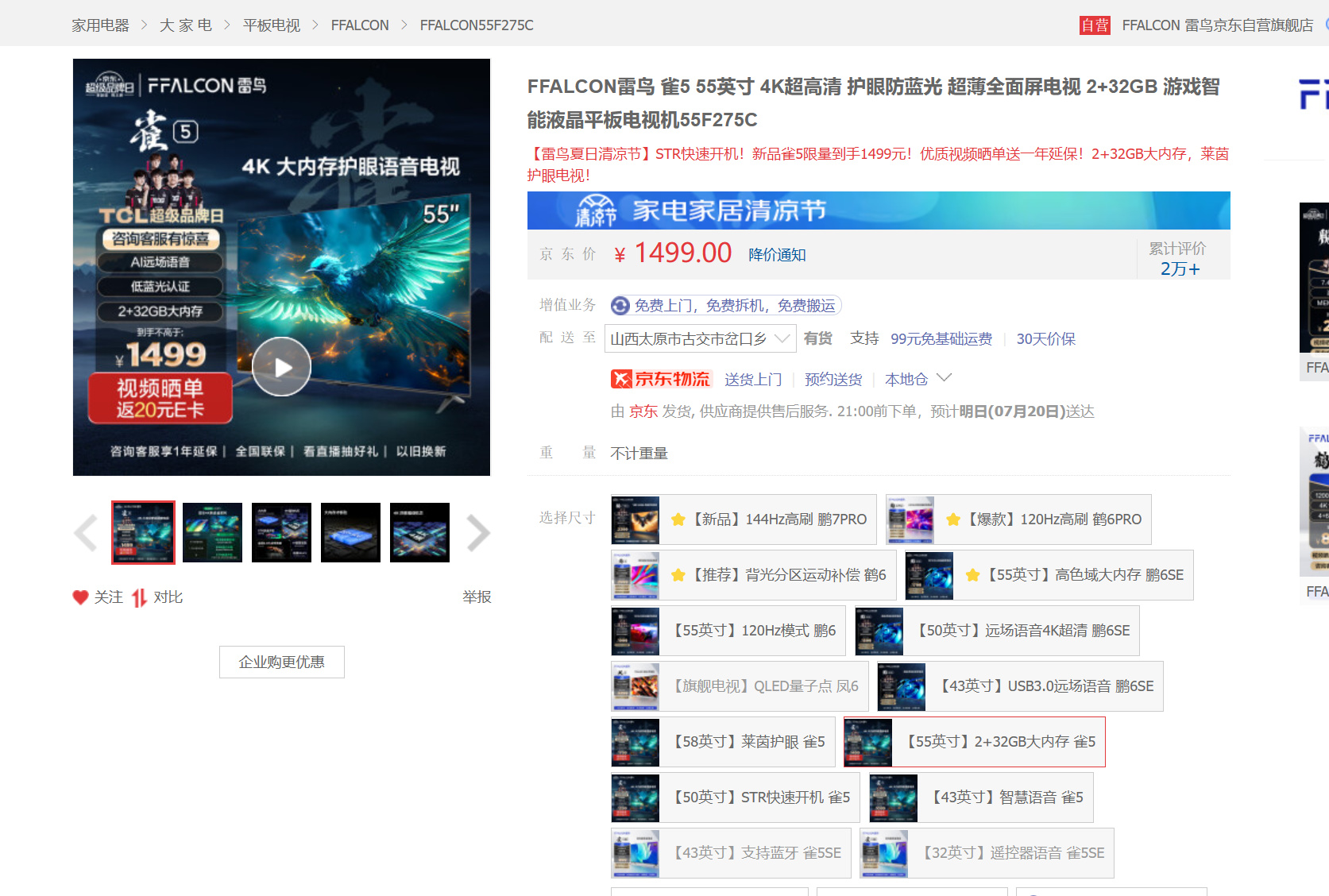Viewport: 1329px width, 896px height.
Task: Click the 有货 stock status
Action: 817,339
